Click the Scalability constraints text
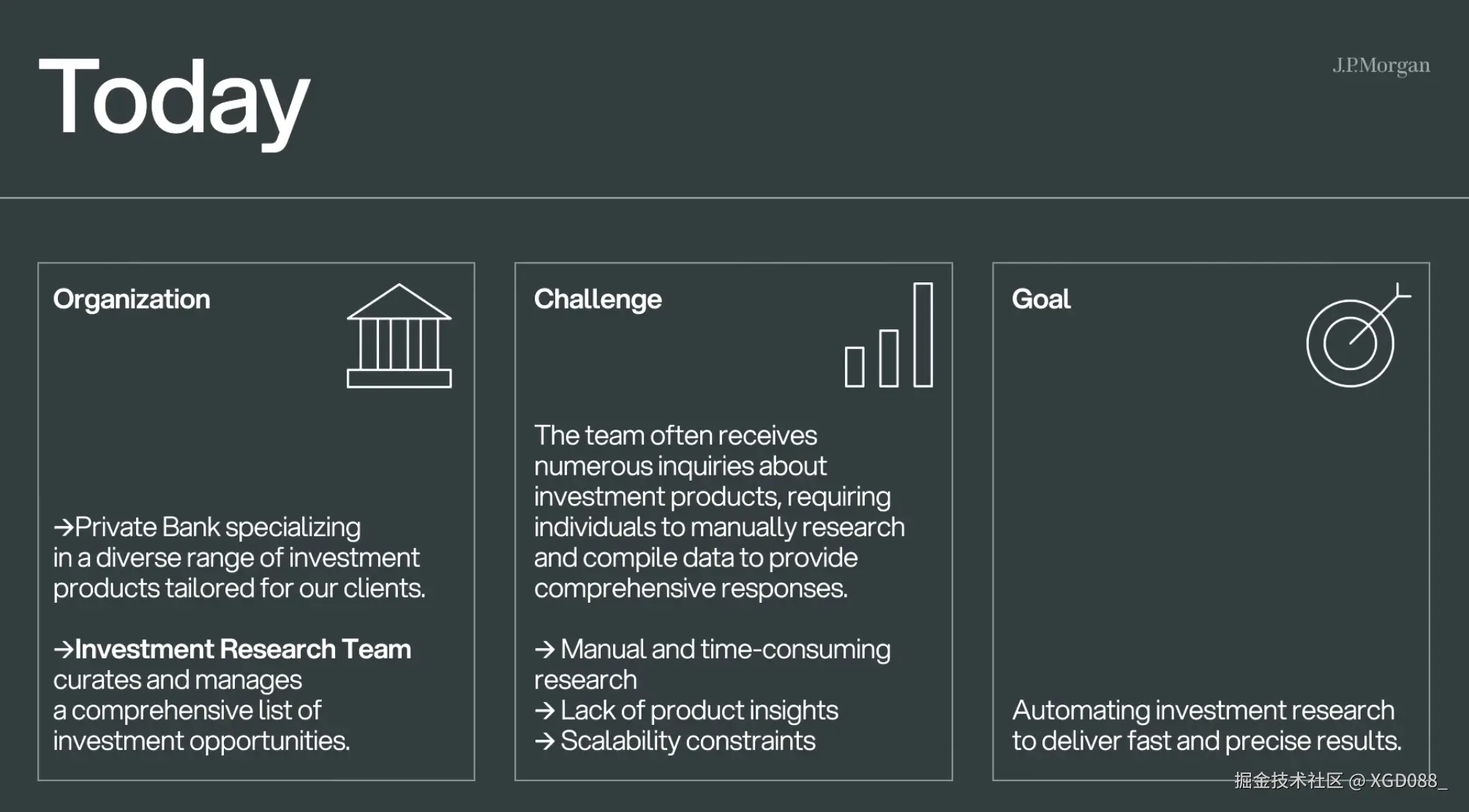 [688, 741]
